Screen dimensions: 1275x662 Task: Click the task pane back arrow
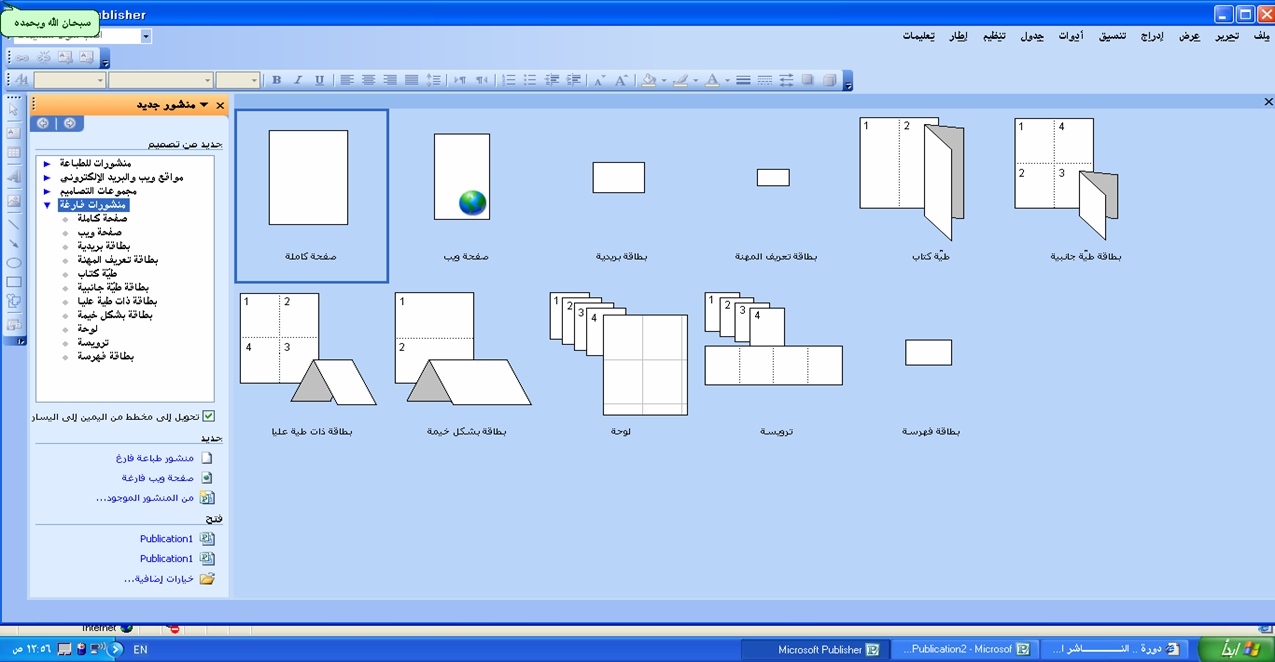tap(43, 123)
